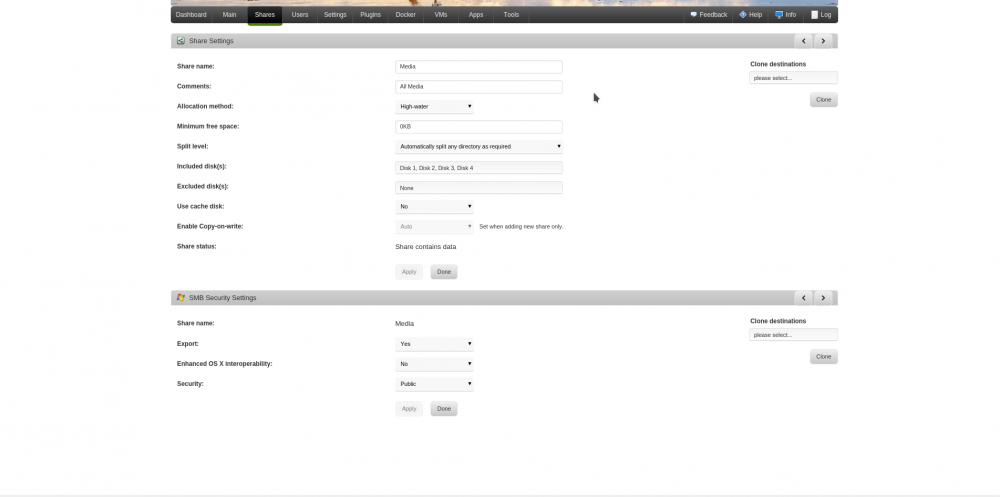Edit the Minimum free space field
Image resolution: width=1000 pixels, height=497 pixels.
(479, 126)
